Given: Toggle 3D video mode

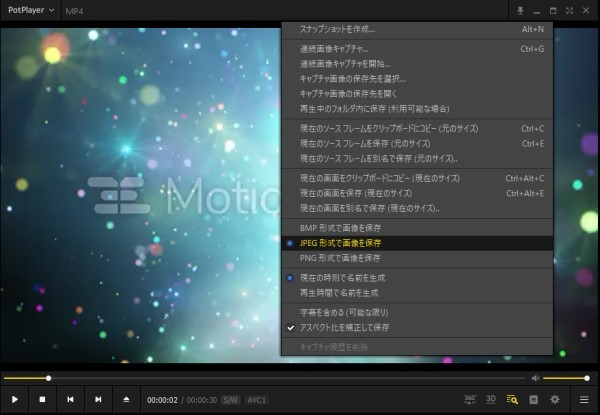Looking at the screenshot, I should [491, 399].
